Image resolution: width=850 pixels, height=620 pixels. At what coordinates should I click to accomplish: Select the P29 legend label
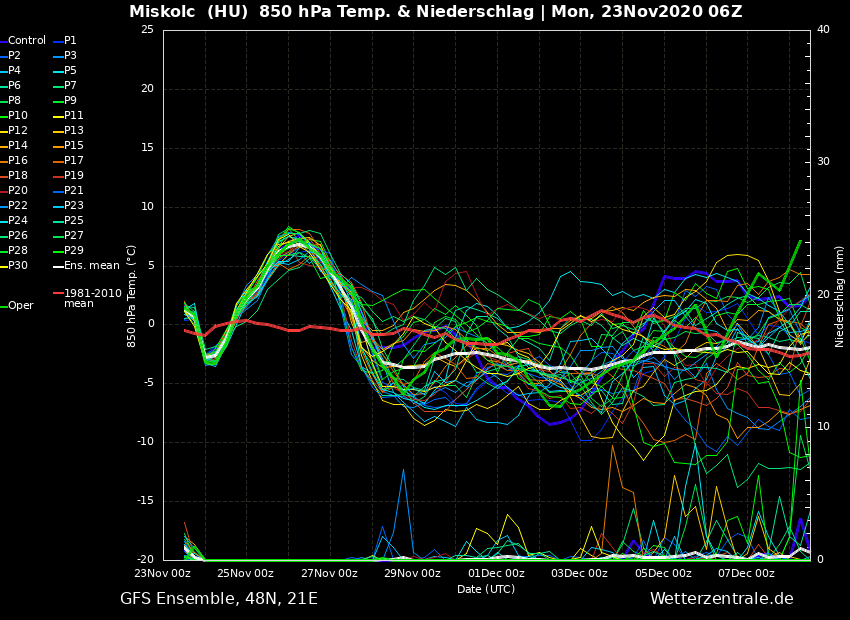74,251
